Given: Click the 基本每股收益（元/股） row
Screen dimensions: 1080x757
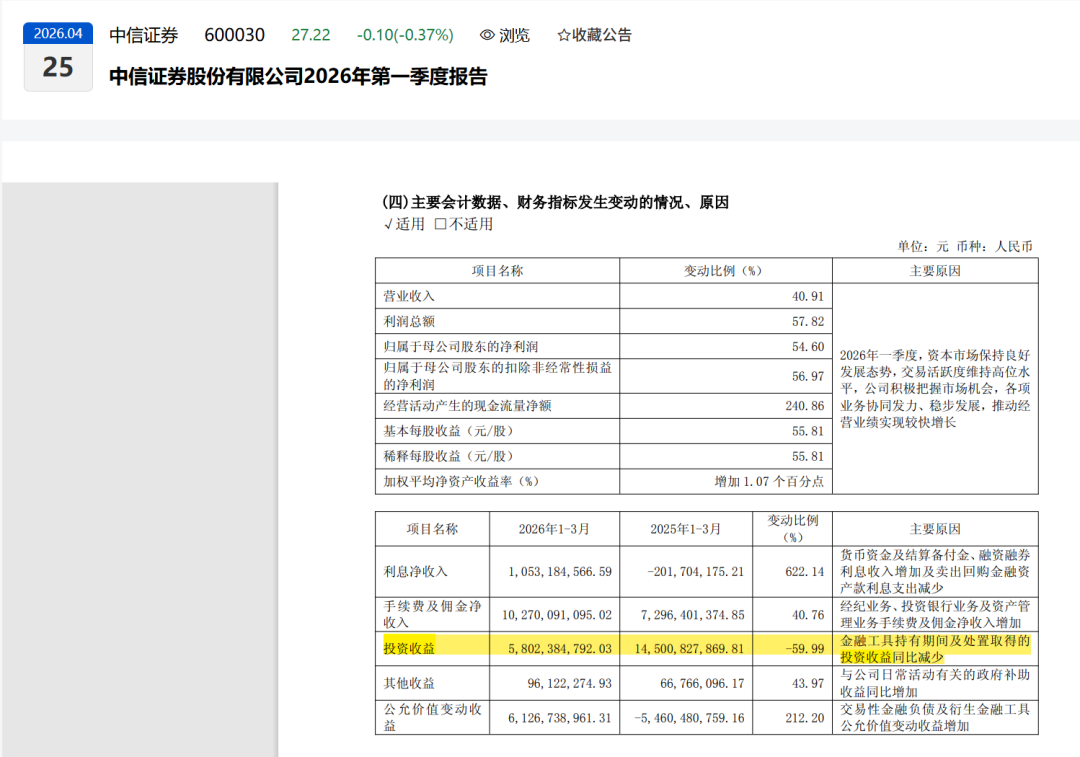Looking at the screenshot, I should click(x=448, y=431).
